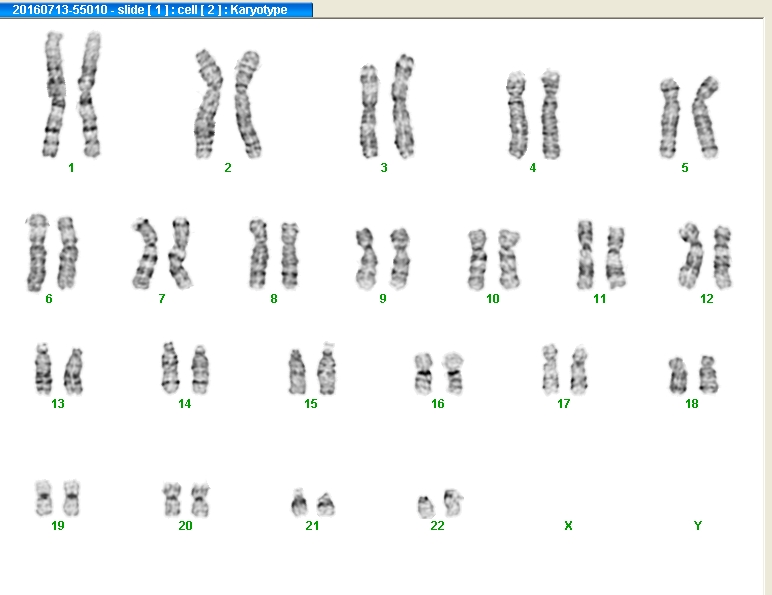Click the green label 13
This screenshot has height=595, width=772.
pyautogui.click(x=58, y=404)
